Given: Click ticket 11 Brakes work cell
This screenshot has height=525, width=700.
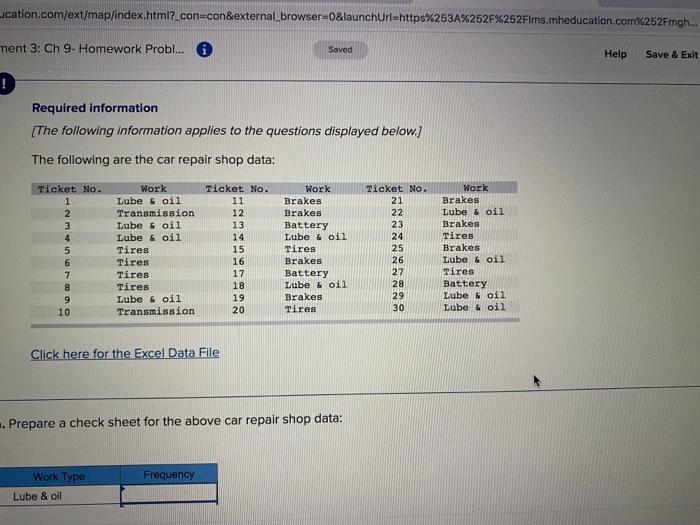Looking at the screenshot, I should [x=303, y=201].
